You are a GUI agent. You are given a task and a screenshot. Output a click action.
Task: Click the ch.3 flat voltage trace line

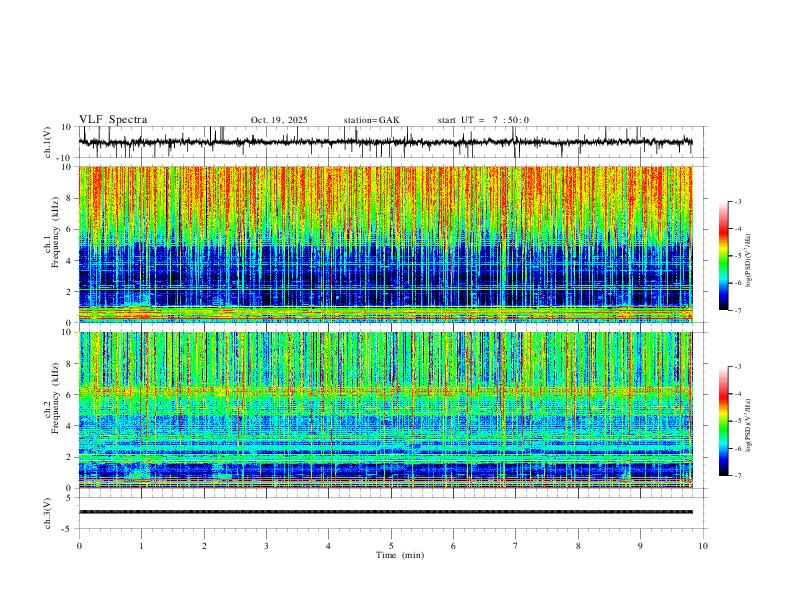[385, 512]
